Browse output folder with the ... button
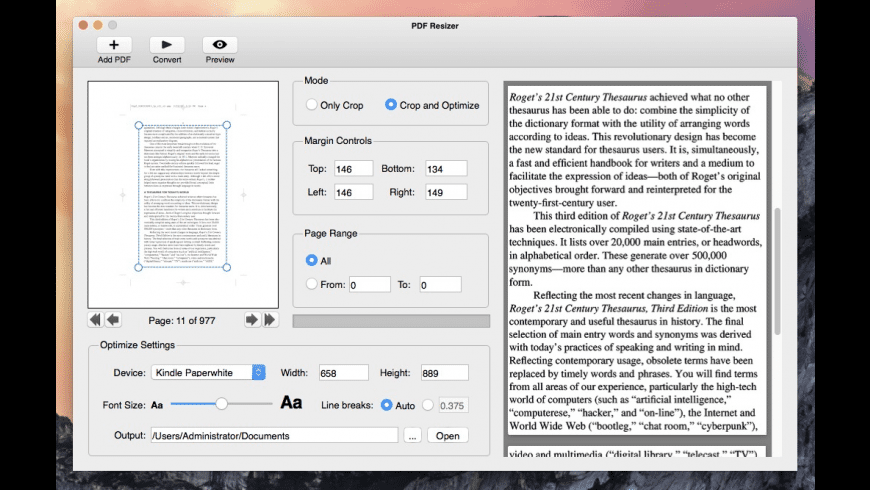The height and width of the screenshot is (490, 870). coord(412,436)
